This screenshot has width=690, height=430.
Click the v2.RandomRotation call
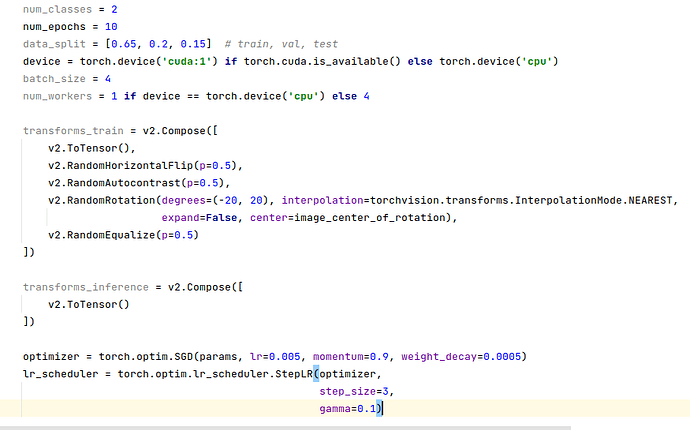104,200
